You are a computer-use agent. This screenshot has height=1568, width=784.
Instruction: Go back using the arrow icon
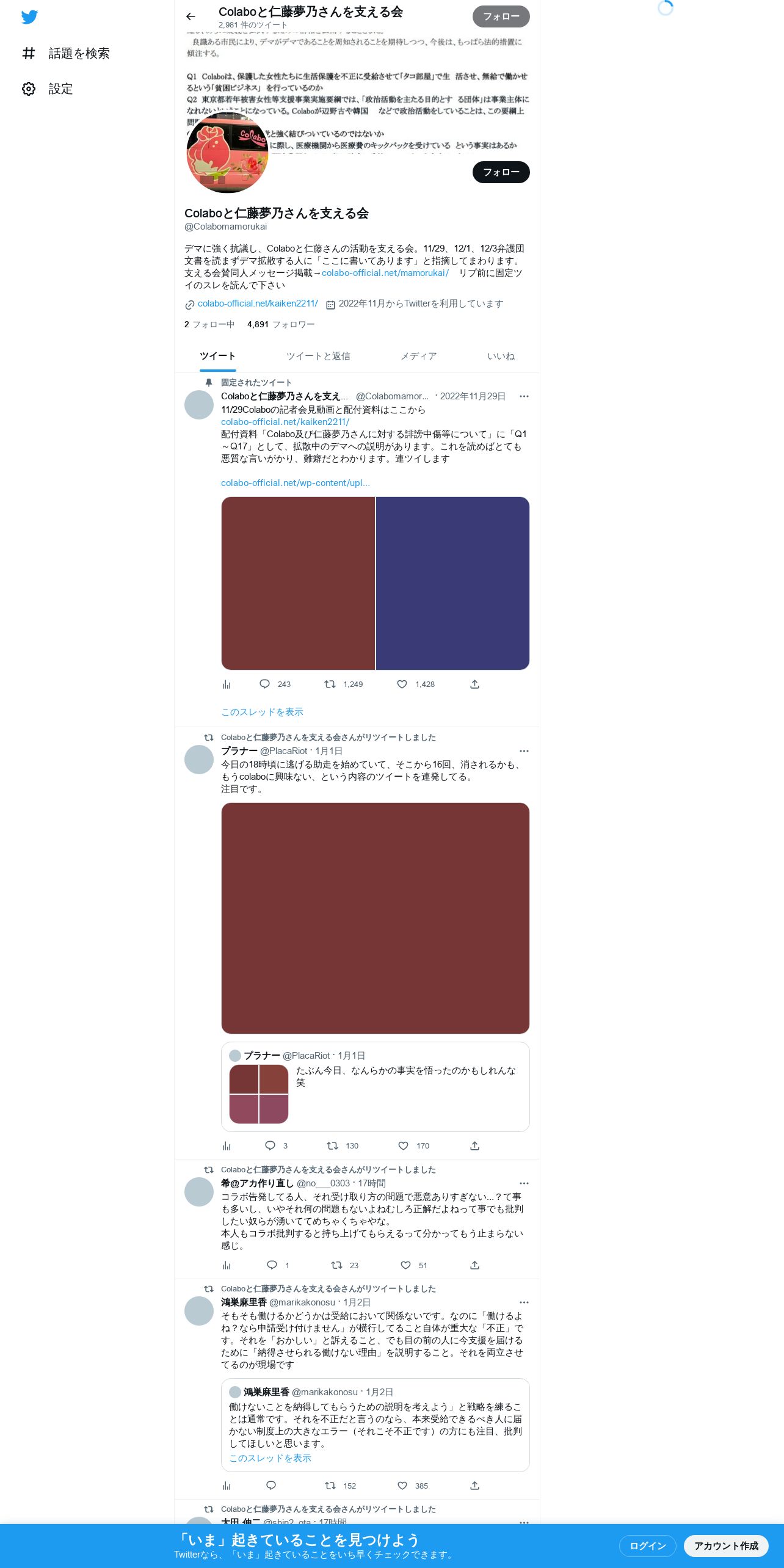click(191, 16)
